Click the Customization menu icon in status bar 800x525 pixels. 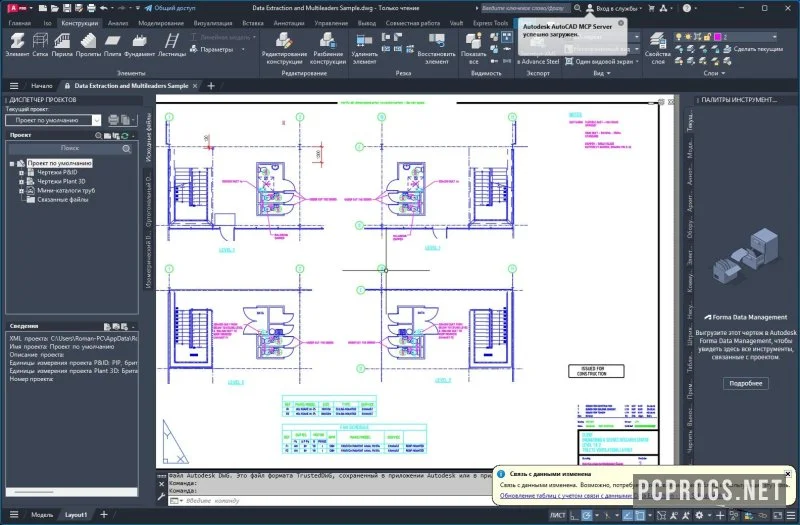click(791, 515)
